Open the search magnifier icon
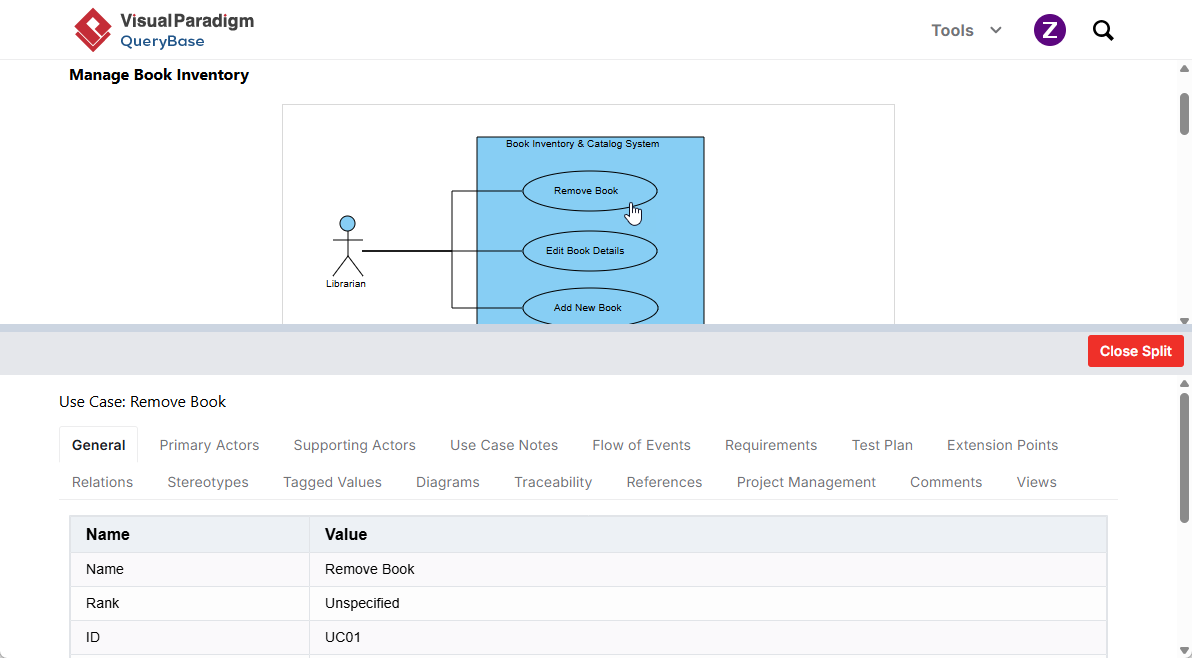This screenshot has width=1192, height=658. 1103,30
